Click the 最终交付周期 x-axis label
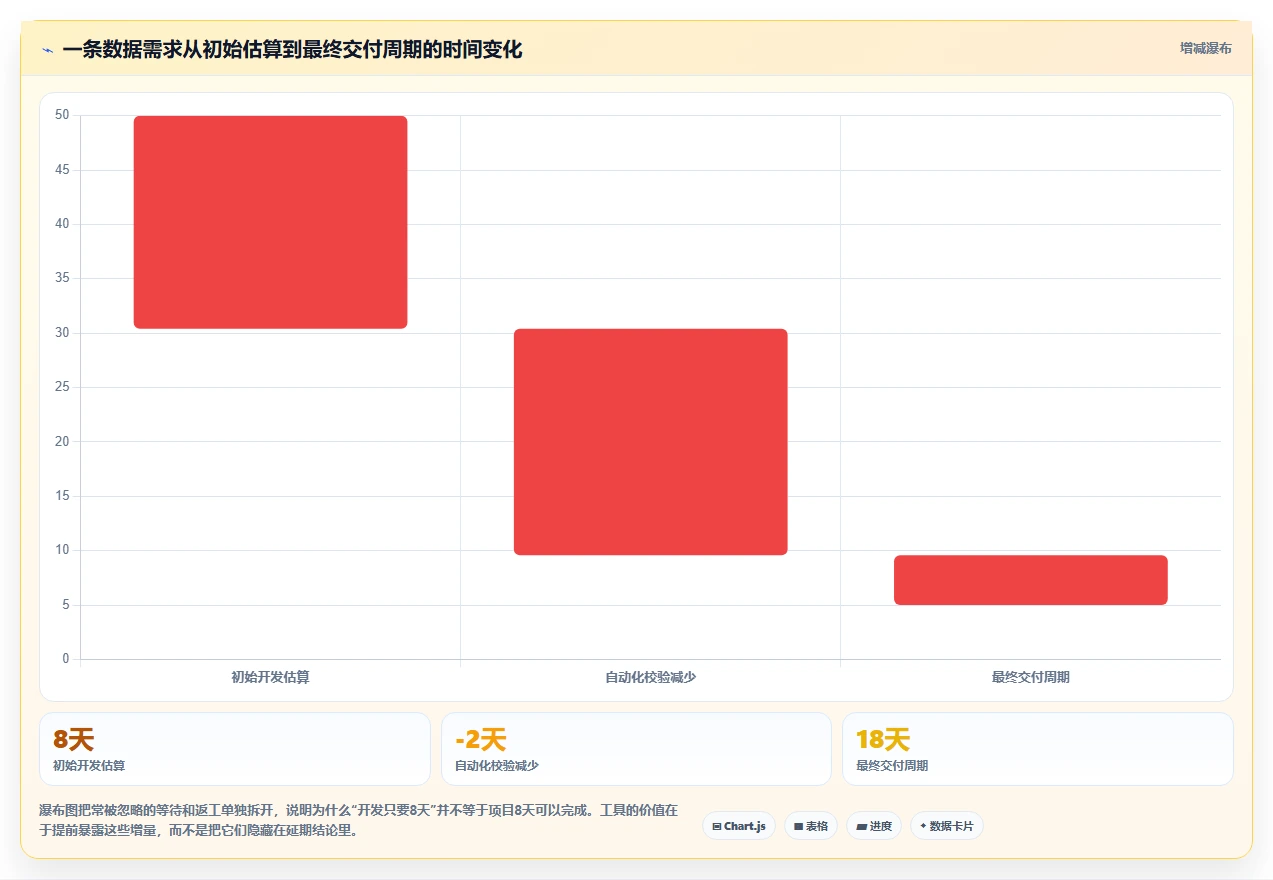 tap(1031, 677)
